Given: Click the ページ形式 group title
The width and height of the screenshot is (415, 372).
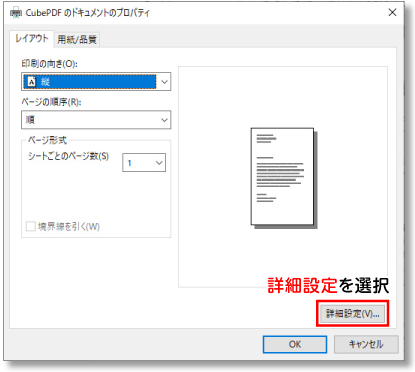Looking at the screenshot, I should [x=47, y=140].
